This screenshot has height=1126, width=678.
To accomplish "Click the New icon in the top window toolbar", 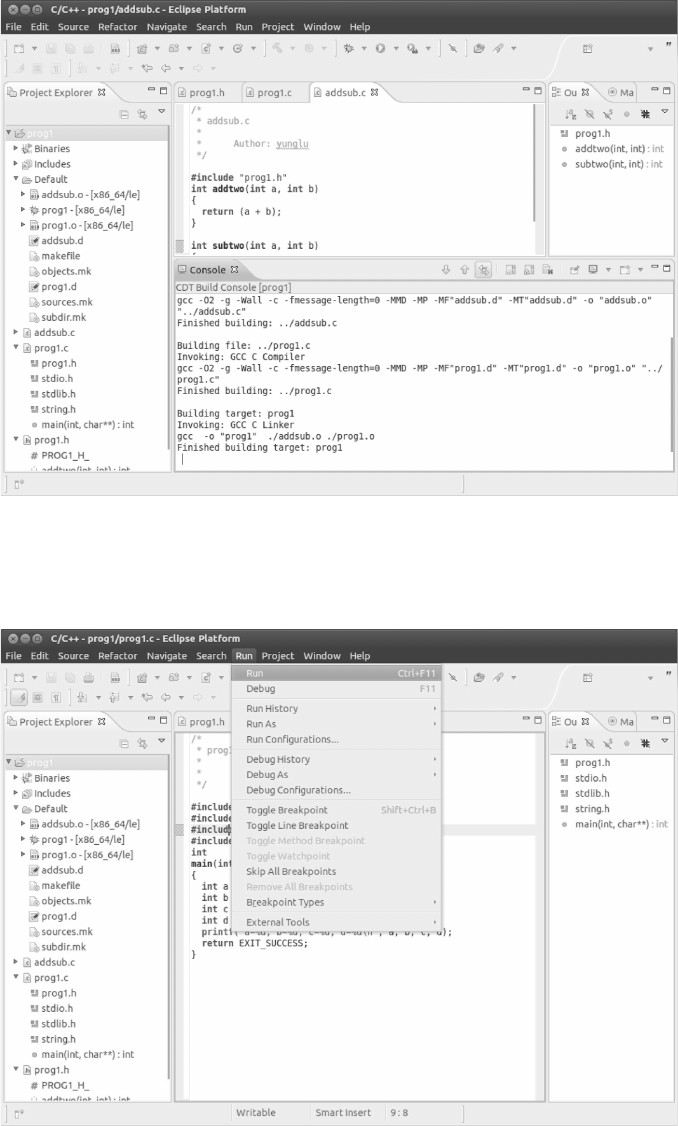I will tap(19, 48).
